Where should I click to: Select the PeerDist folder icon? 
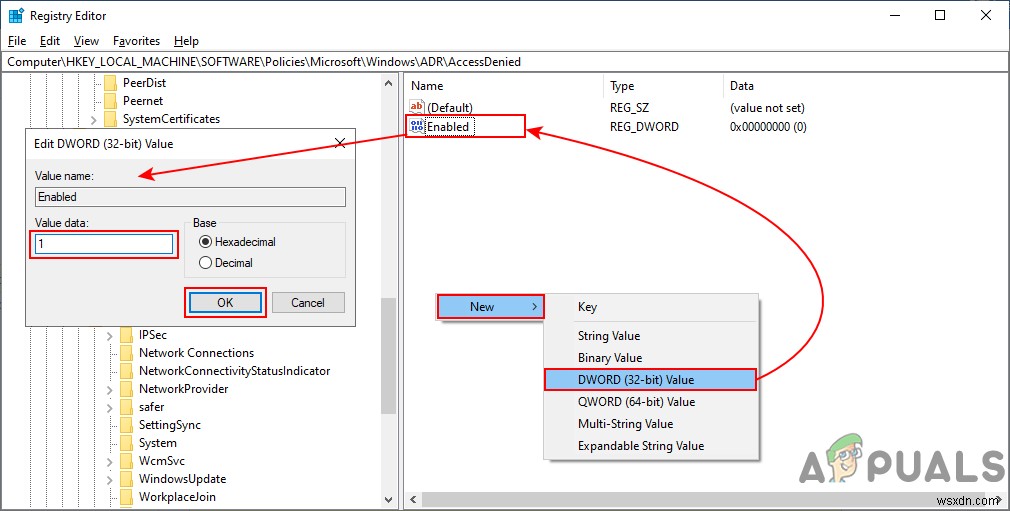pyautogui.click(x=111, y=82)
